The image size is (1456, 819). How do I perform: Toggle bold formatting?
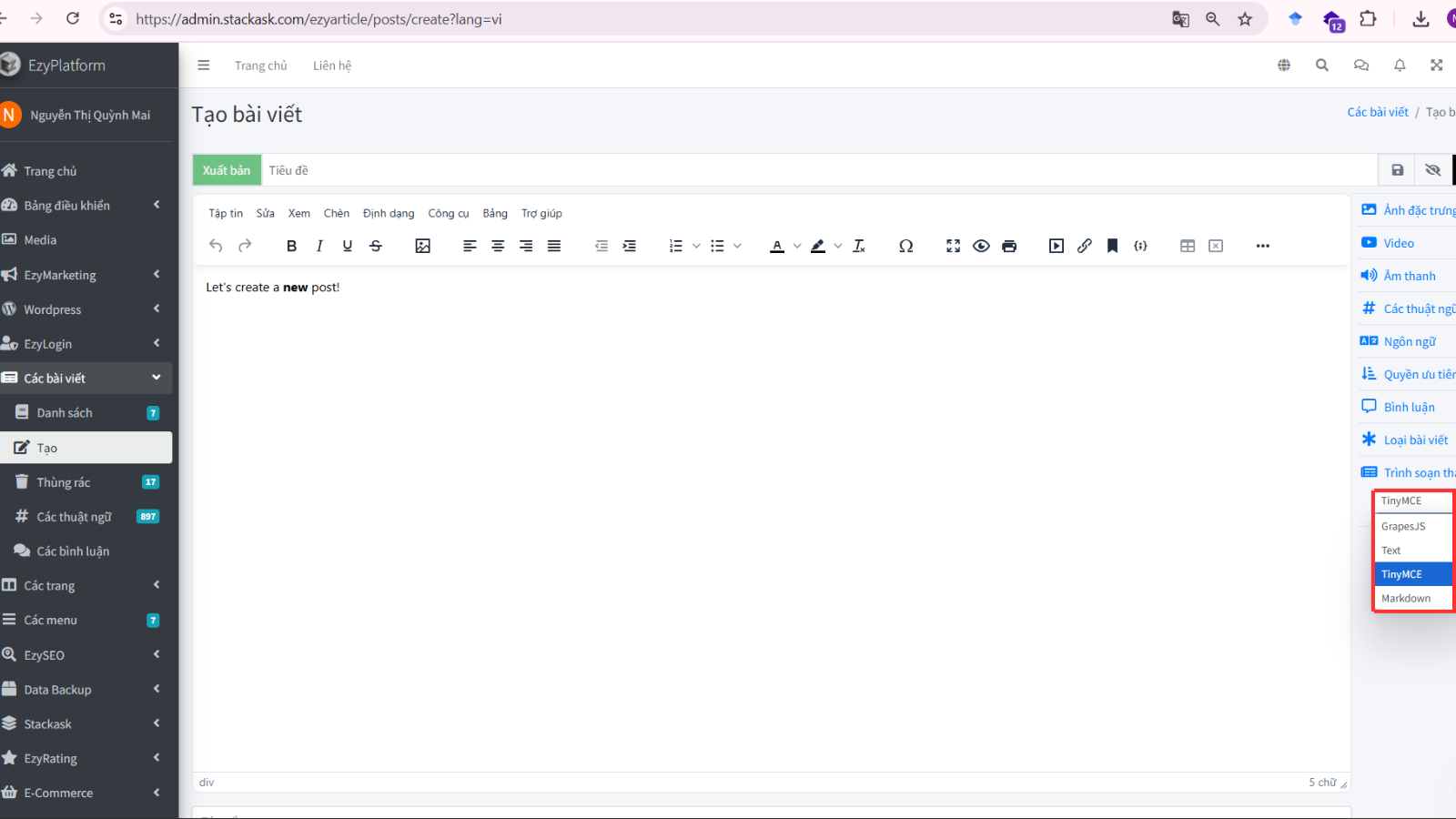291,246
